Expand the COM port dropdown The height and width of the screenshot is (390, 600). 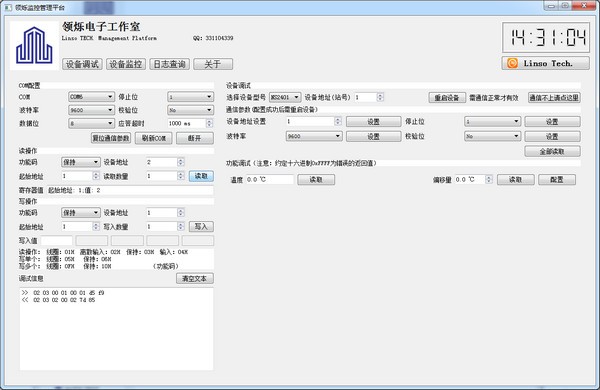[91, 97]
